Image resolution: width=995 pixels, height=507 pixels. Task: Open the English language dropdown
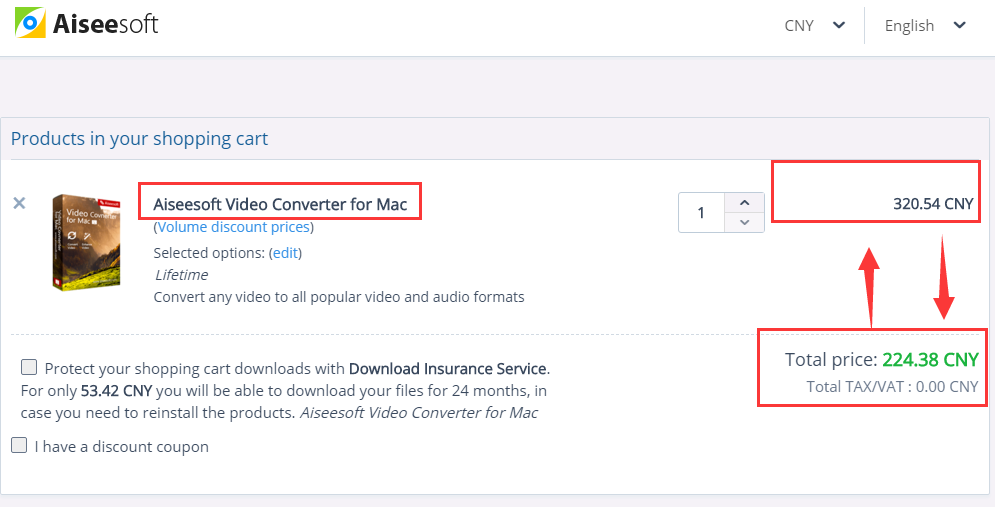point(925,25)
